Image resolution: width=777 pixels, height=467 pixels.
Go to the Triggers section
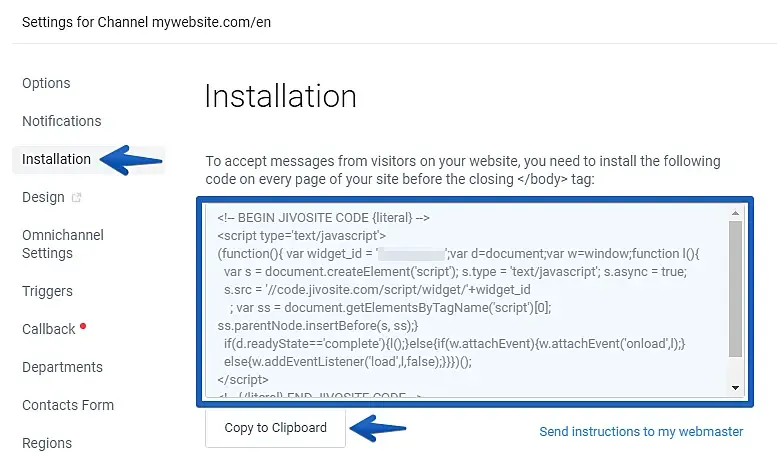point(47,291)
